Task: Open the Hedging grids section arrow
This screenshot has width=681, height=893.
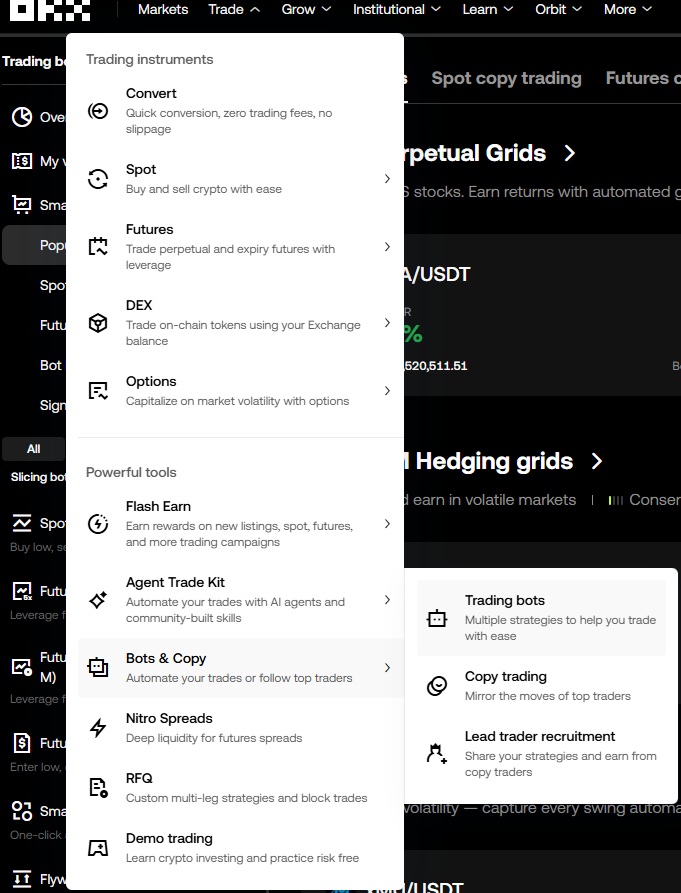Action: (596, 461)
